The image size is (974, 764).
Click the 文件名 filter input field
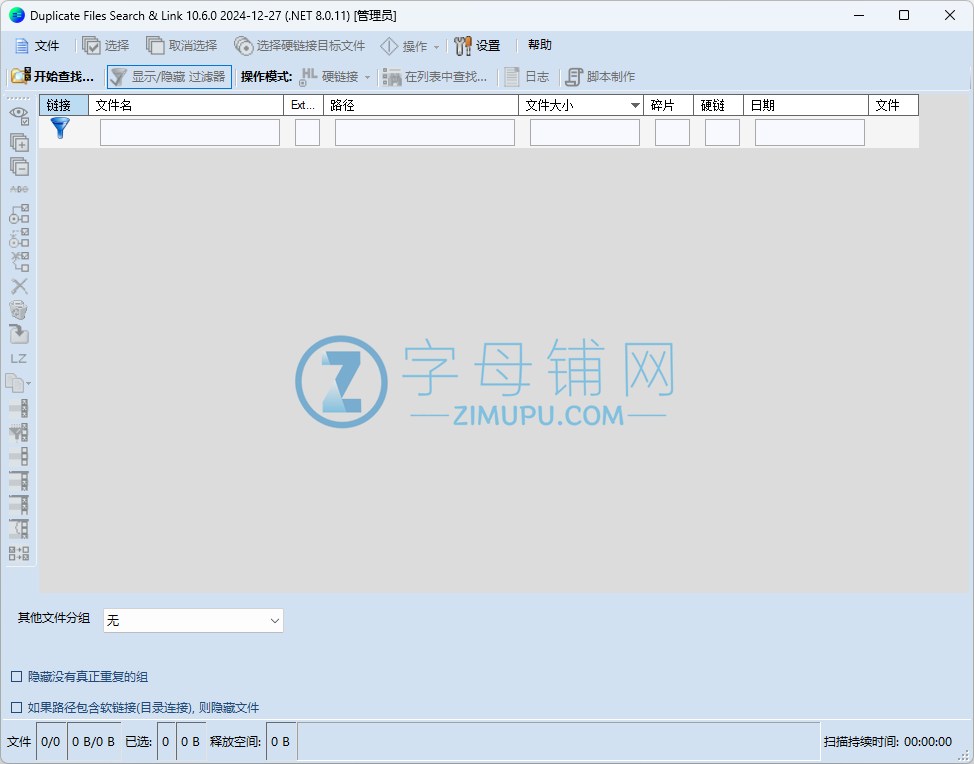pos(189,132)
